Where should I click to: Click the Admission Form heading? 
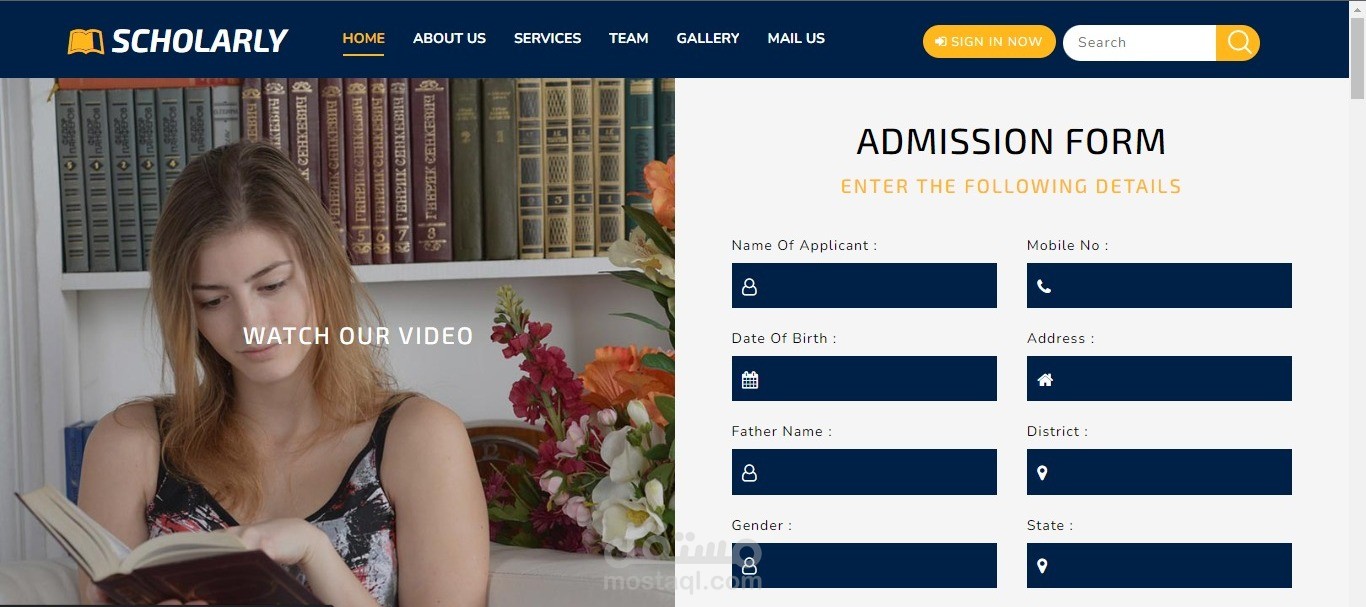[1011, 142]
